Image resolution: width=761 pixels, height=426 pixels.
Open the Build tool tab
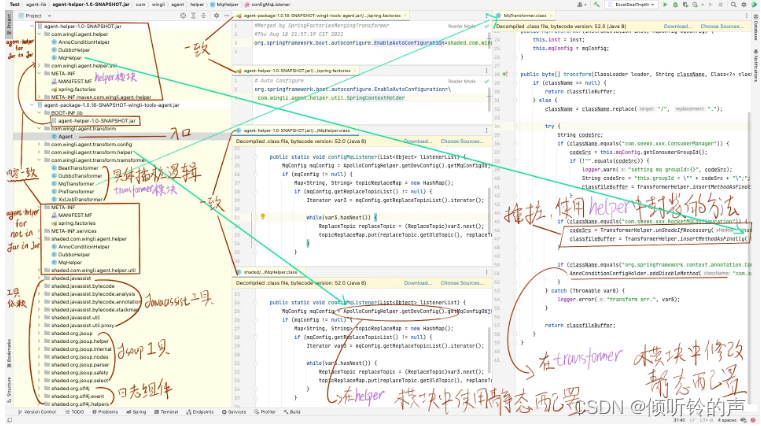[292, 412]
